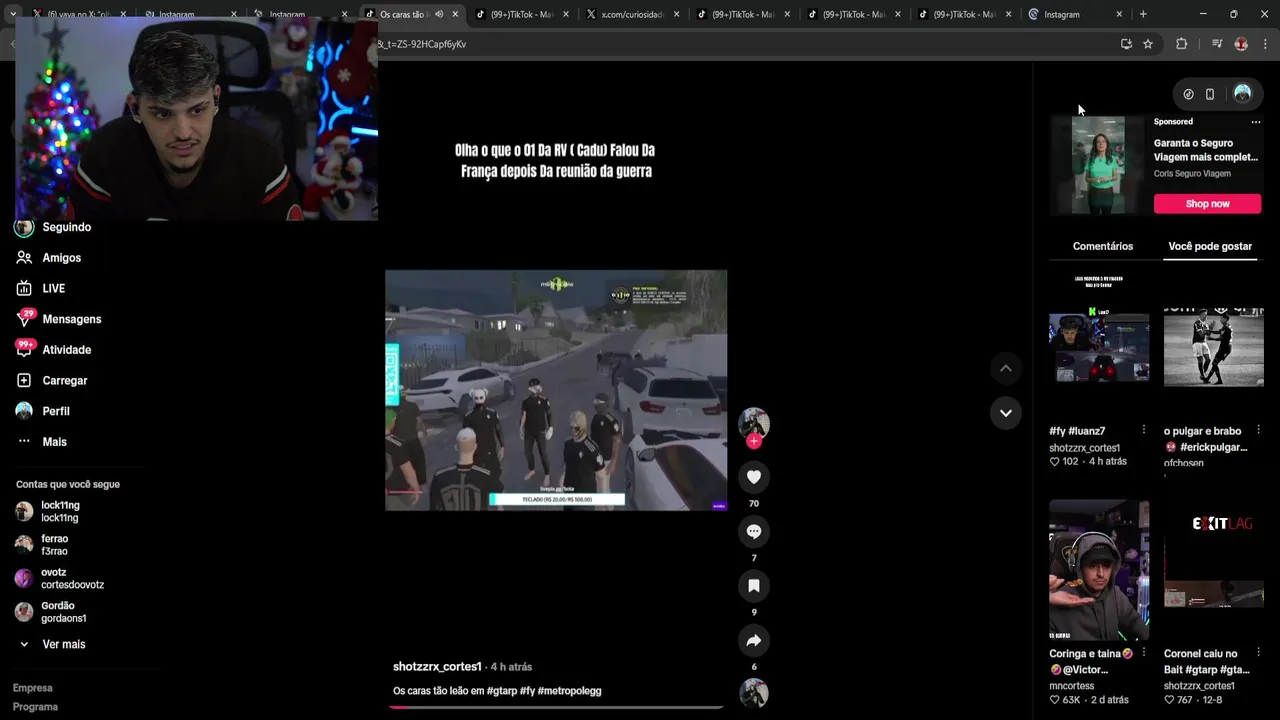Open the sound disc avatar below share

click(x=754, y=693)
